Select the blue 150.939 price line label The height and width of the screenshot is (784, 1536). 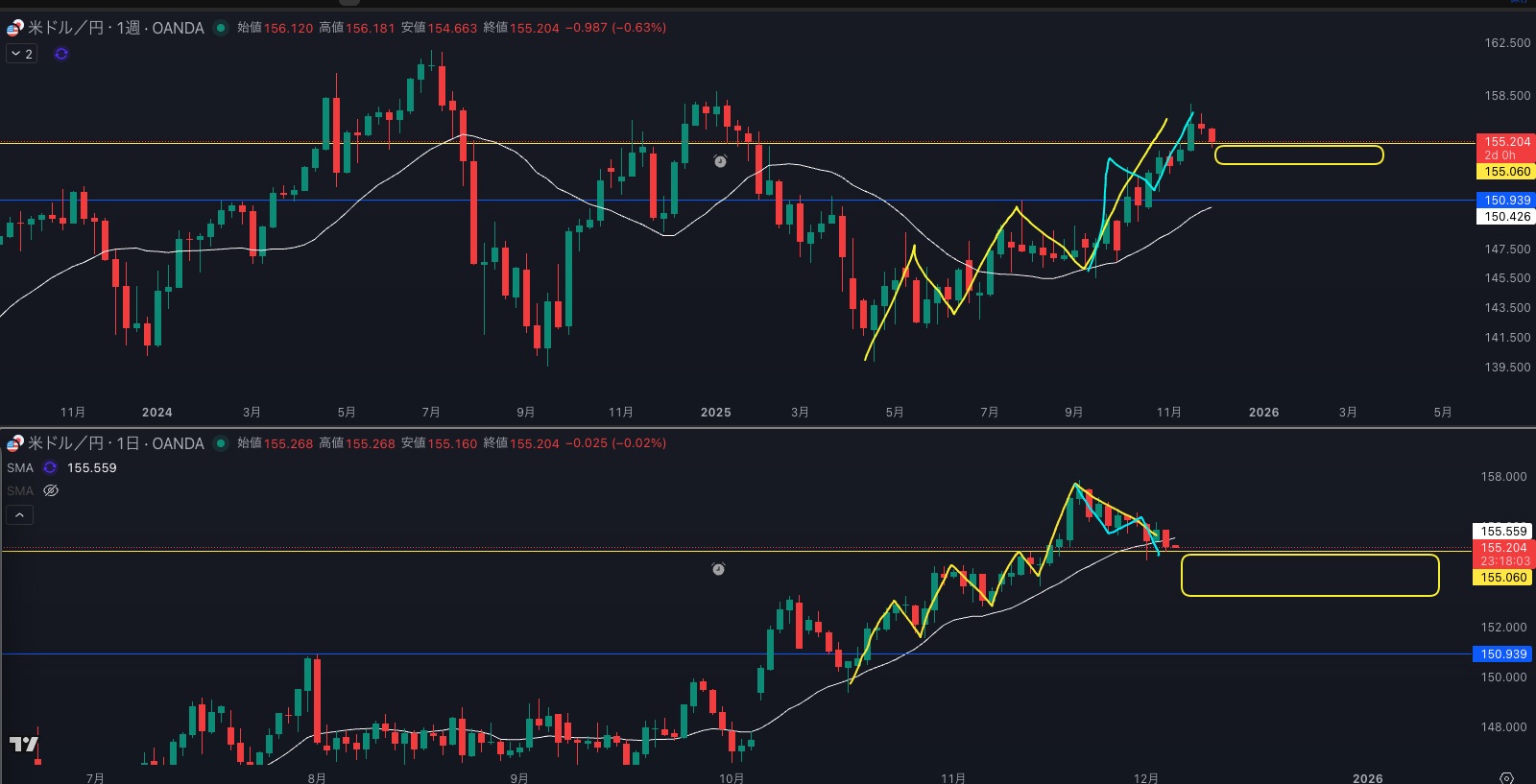[1506, 201]
